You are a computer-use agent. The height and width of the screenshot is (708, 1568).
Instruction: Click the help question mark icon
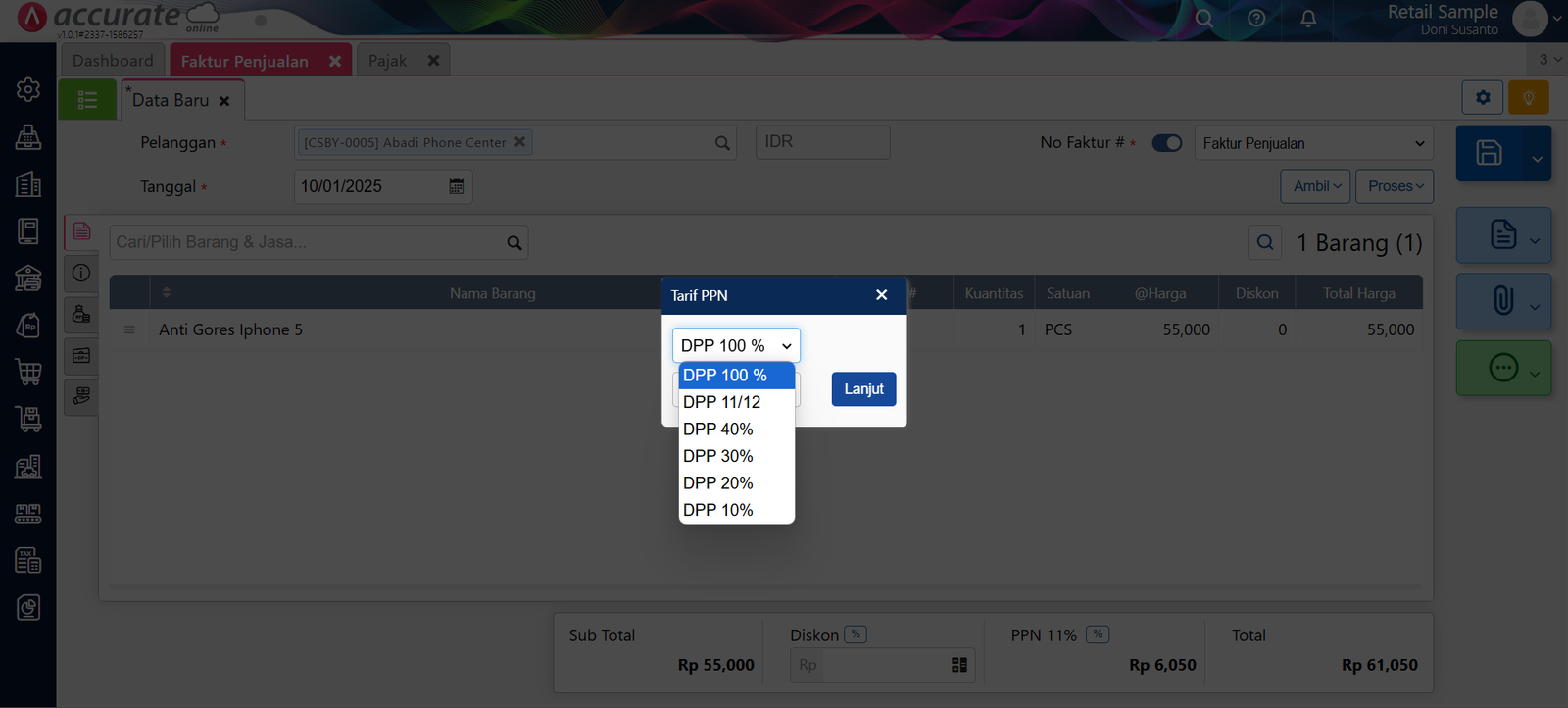(x=1256, y=19)
